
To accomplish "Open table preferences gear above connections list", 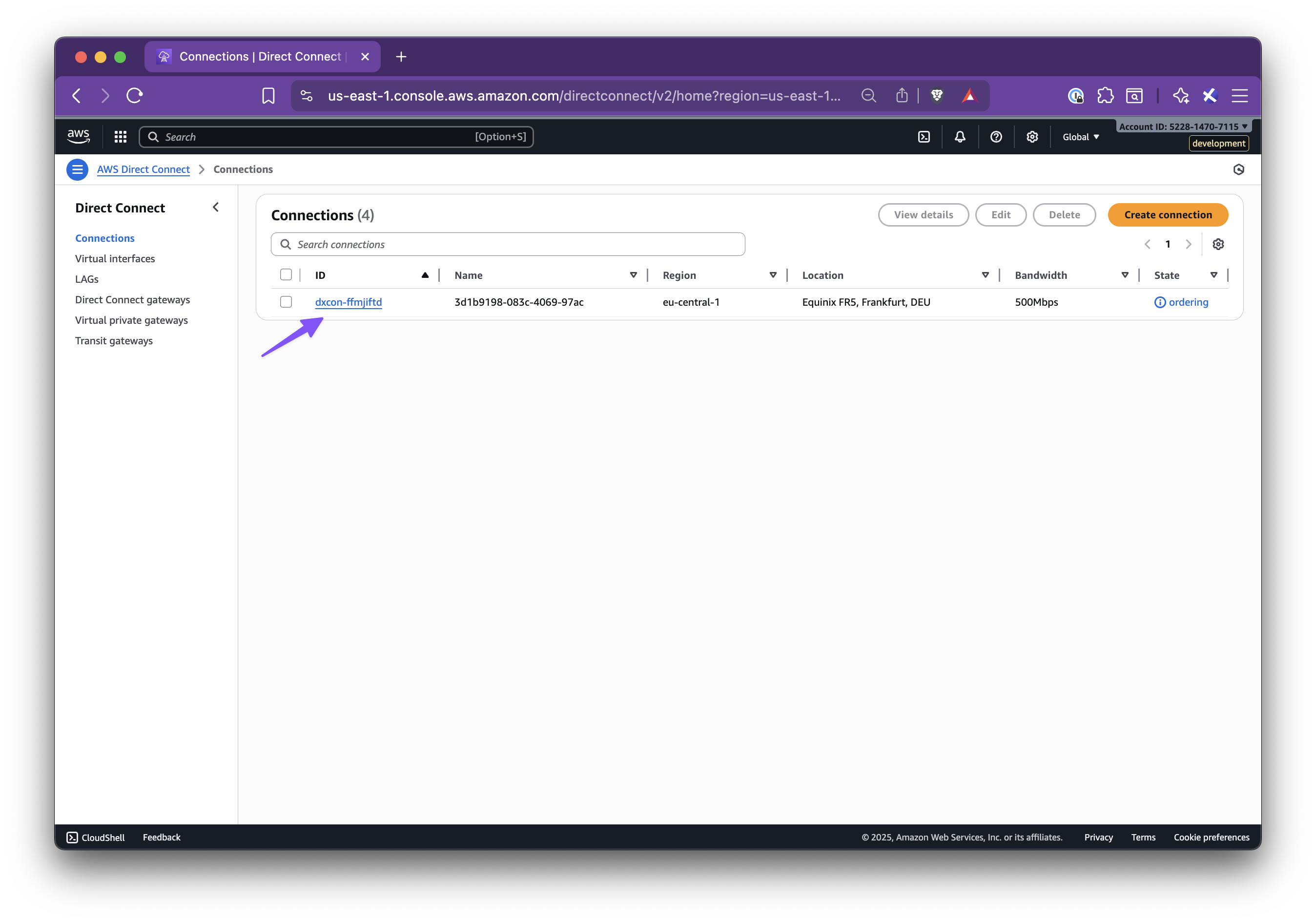I will coord(1218,244).
